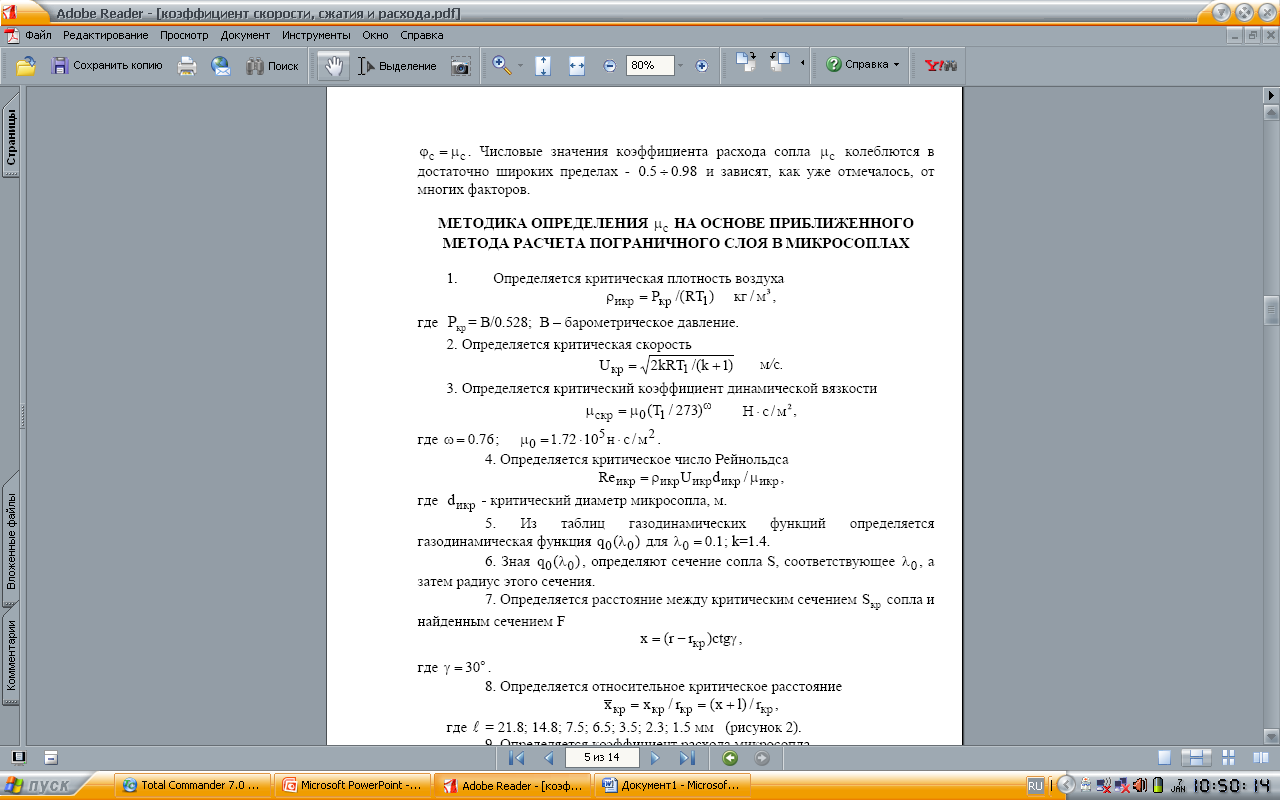Click the Adobe Reader taskbar button
This screenshot has height=800, width=1280.
coord(514,786)
